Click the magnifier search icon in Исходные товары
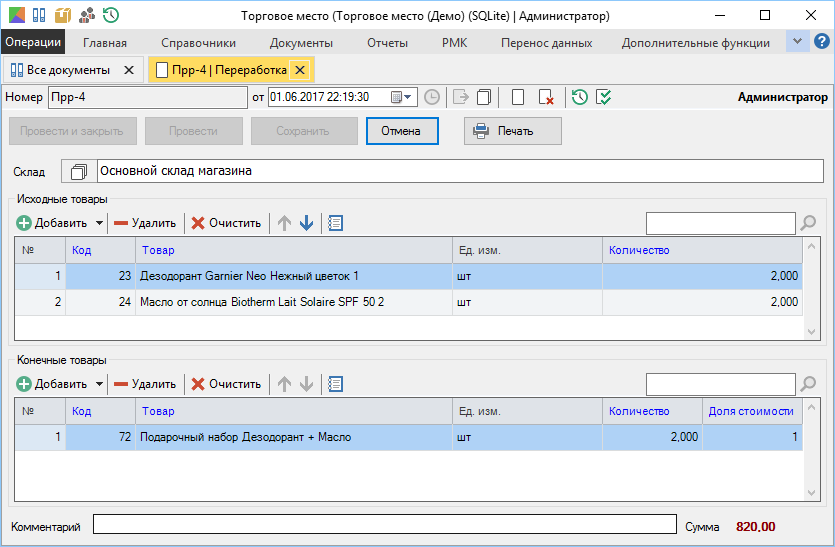This screenshot has width=835, height=547. pyautogui.click(x=808, y=223)
